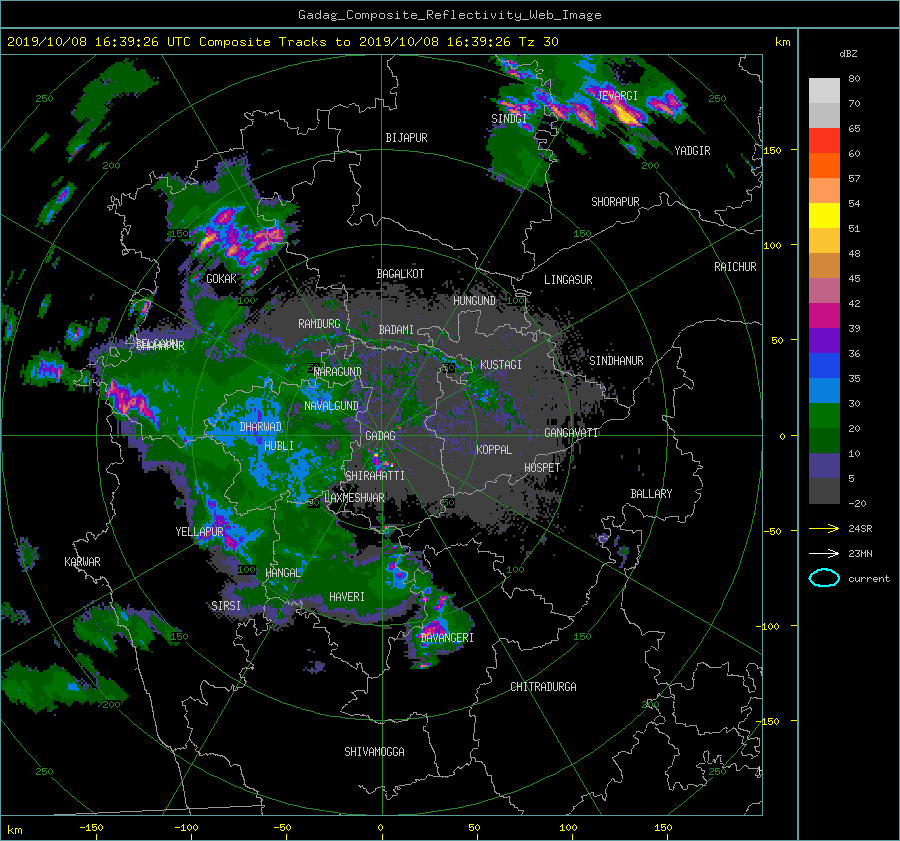Pick the purple swatch between 39 and 36 dBZ

click(824, 340)
